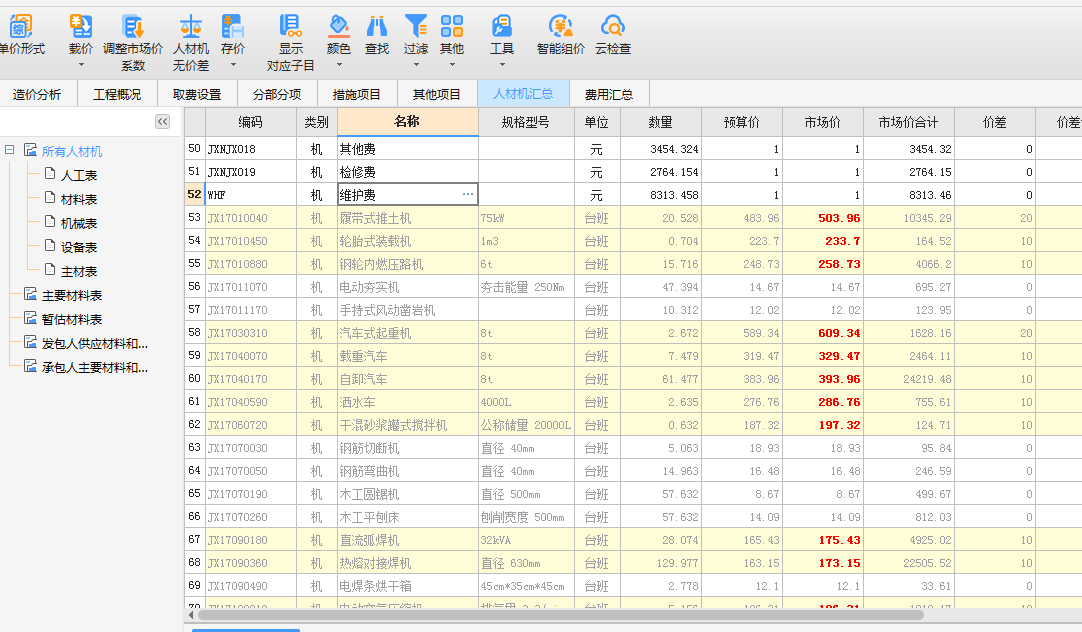The image size is (1082, 632).
Task: Click the ellipsis button in 维护费 cell
Action: tap(468, 195)
